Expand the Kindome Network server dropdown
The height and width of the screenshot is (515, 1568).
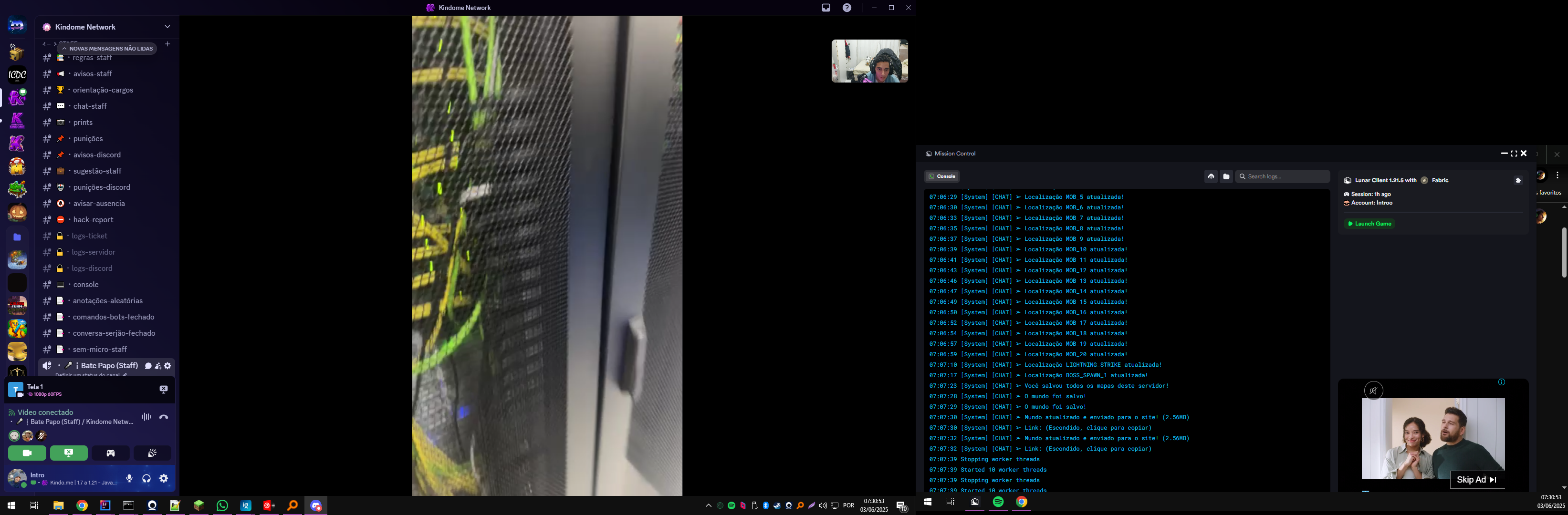[167, 27]
